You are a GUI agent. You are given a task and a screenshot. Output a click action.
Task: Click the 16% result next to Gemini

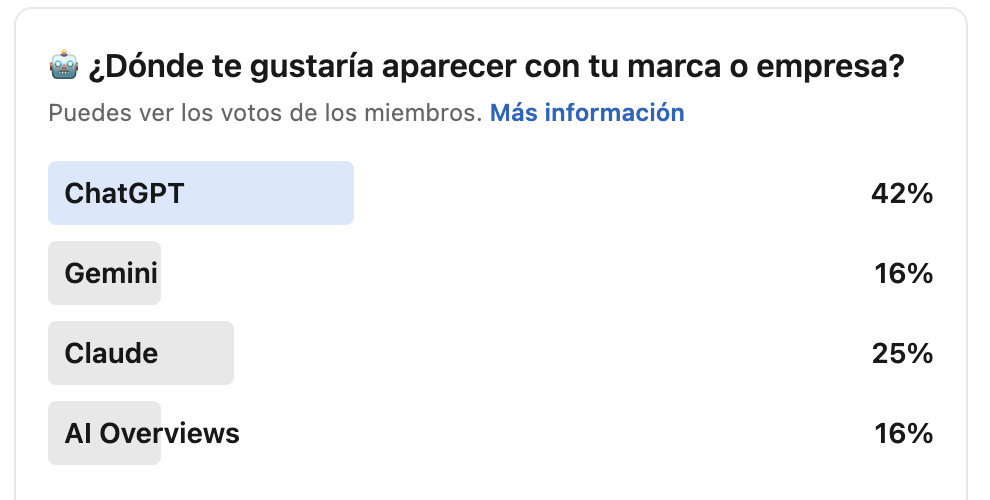904,273
